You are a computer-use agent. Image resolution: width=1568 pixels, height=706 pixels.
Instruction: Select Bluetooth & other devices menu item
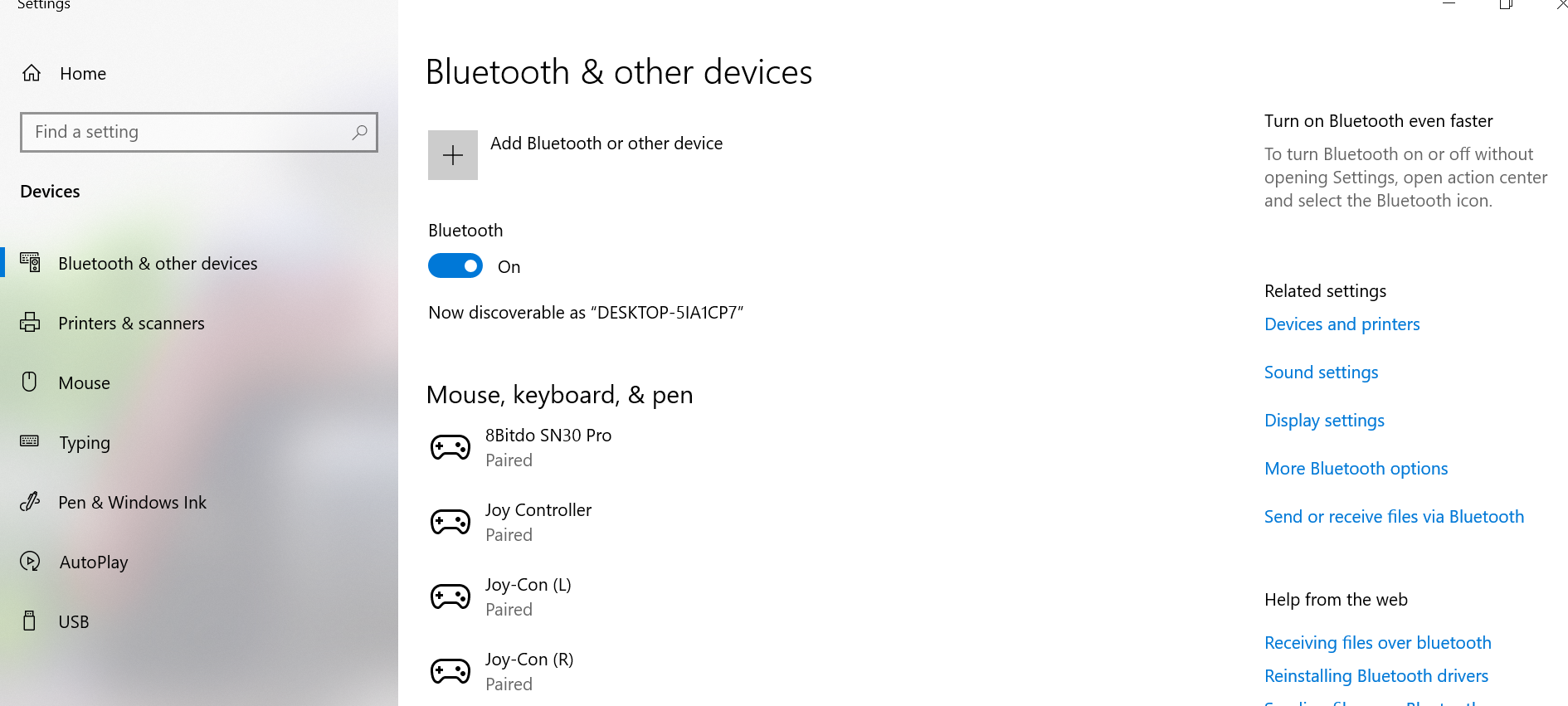click(x=158, y=264)
